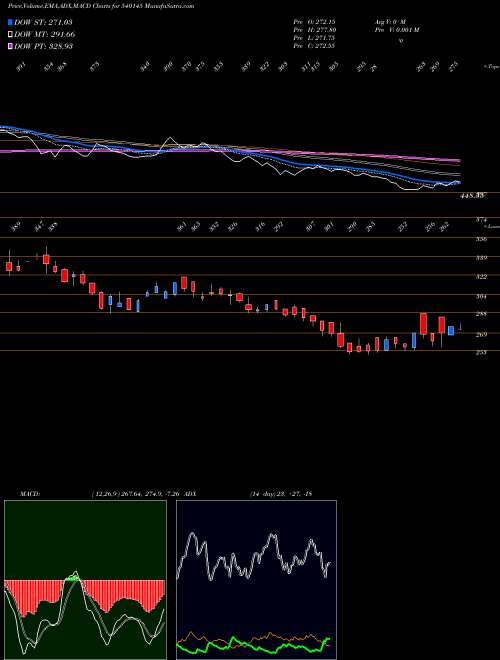
Task: Click the MACD panel label
Action: tap(29, 494)
